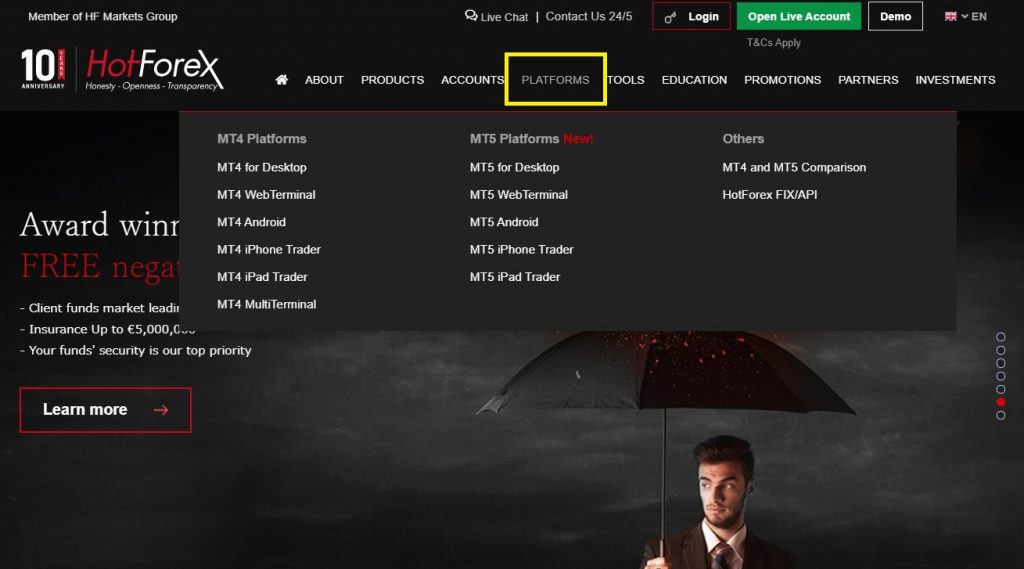1024x569 pixels.
Task: Click the T&Cs Apply link
Action: [773, 42]
